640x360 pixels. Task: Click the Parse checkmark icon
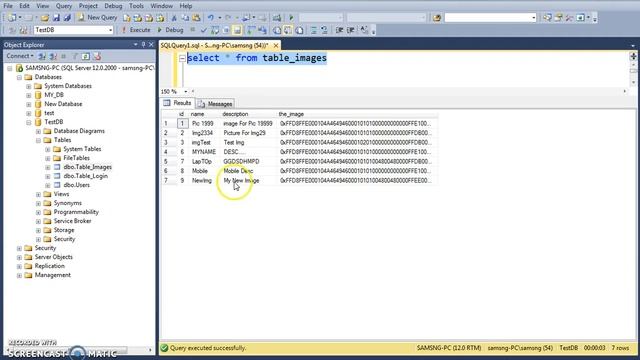click(x=204, y=30)
